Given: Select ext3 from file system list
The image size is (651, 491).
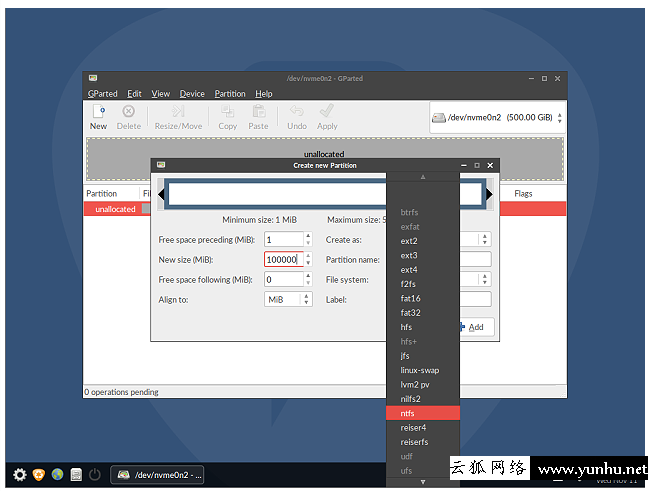Looking at the screenshot, I should [423, 255].
